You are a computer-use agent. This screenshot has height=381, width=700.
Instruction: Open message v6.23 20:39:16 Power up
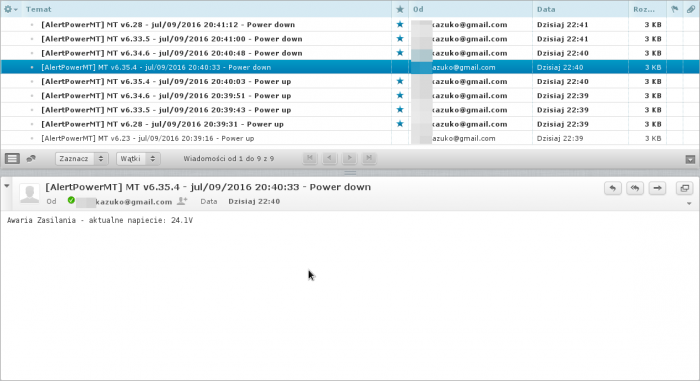[147, 138]
